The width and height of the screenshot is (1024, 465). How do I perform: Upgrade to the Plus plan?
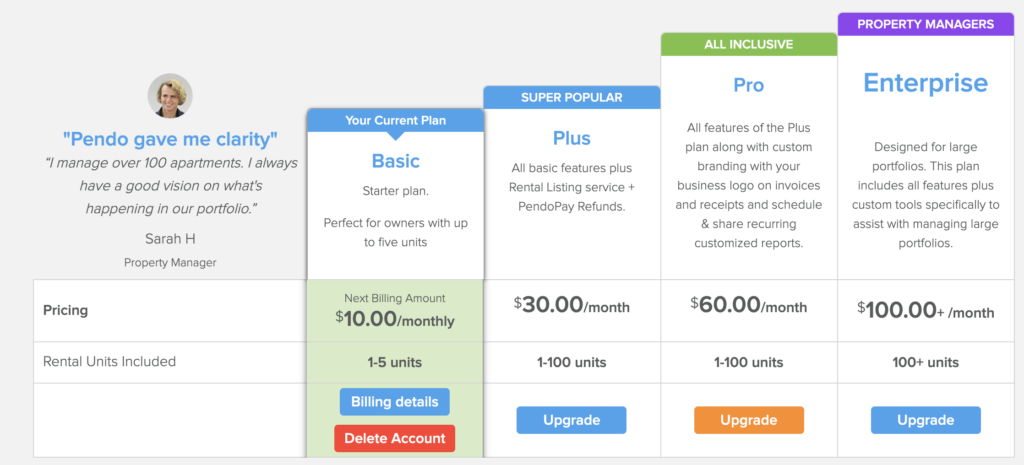tap(571, 420)
